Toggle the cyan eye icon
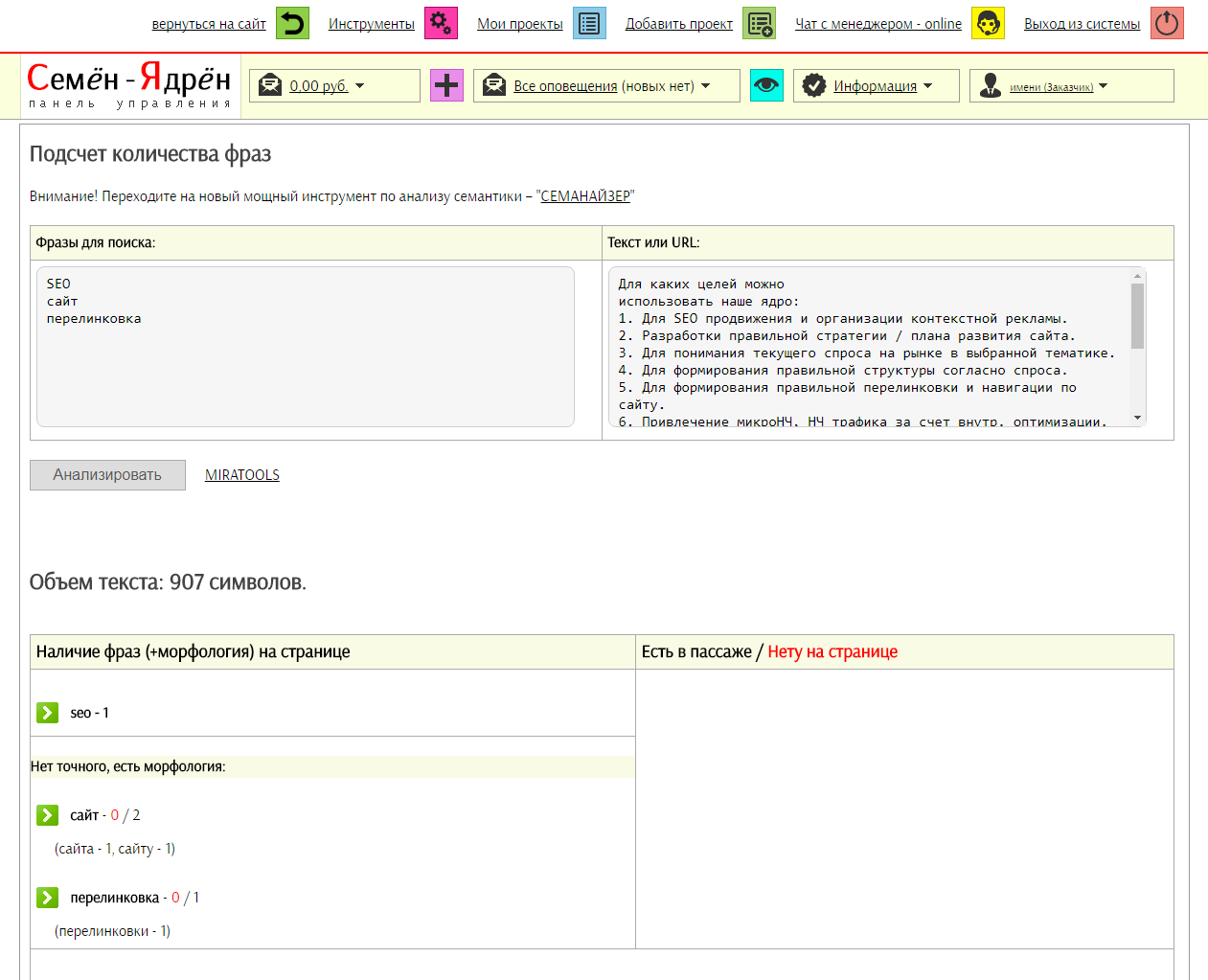Screen dimensions: 1208x980 [766, 85]
